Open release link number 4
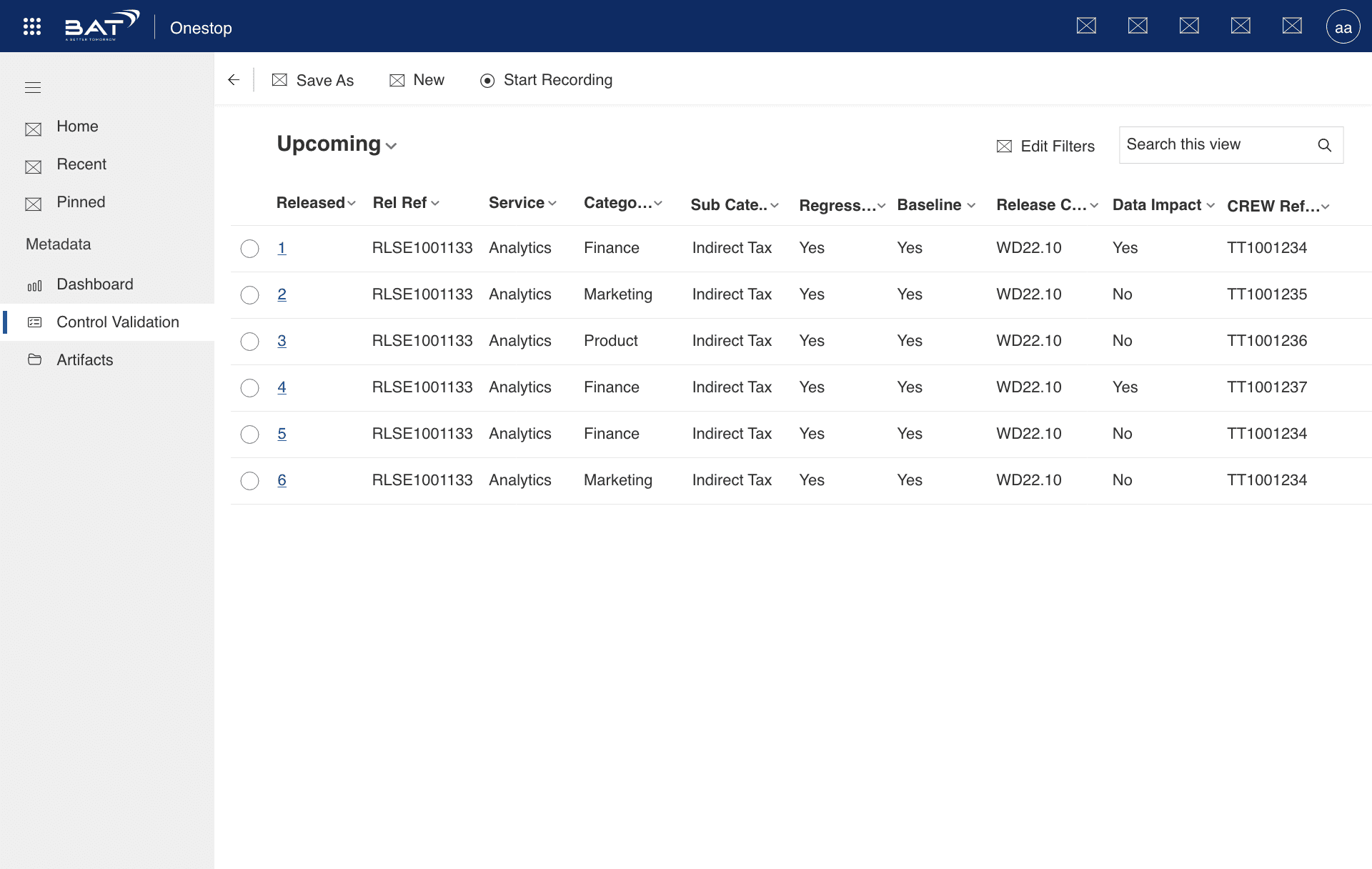The image size is (1372, 869). [x=282, y=387]
